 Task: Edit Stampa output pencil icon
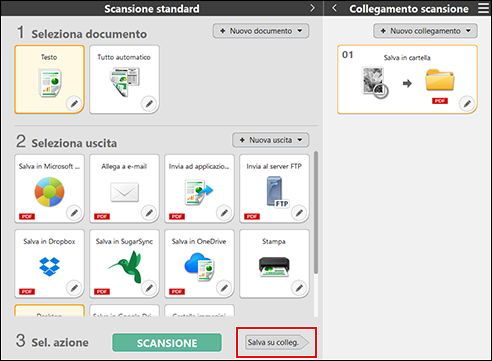299,287
